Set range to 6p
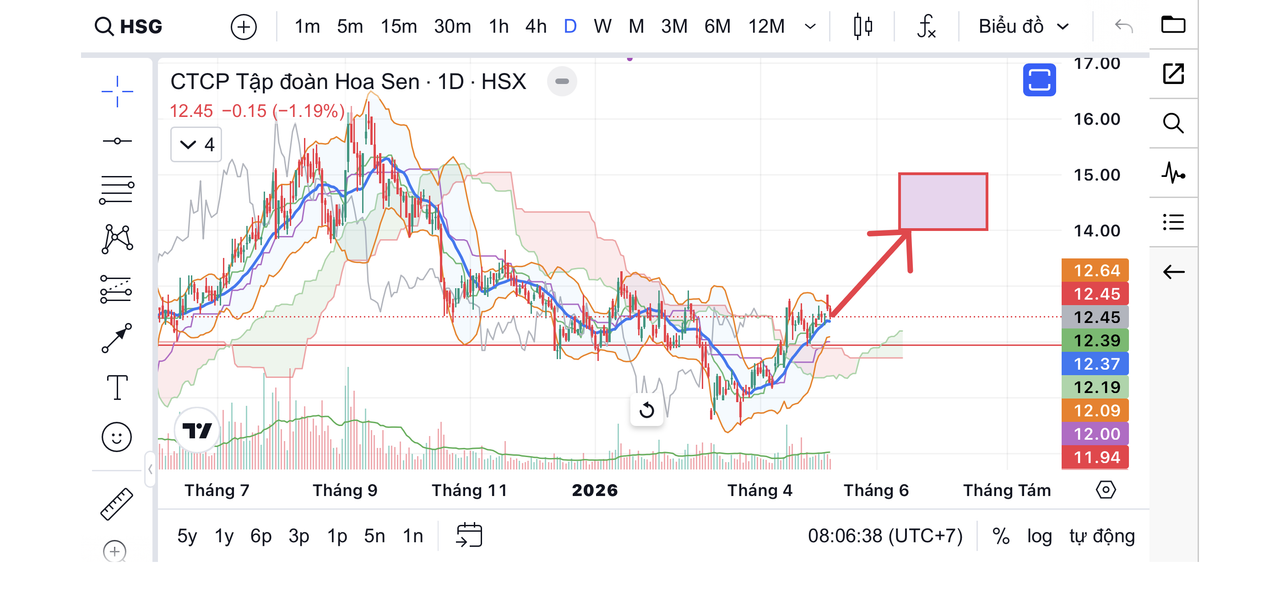This screenshot has height=591, width=1280. coord(261,536)
